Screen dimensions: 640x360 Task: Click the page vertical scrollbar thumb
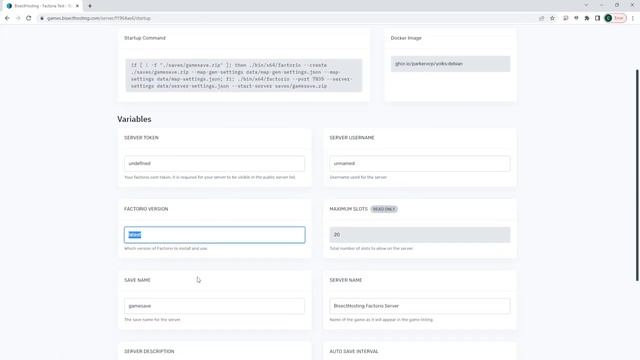637,175
